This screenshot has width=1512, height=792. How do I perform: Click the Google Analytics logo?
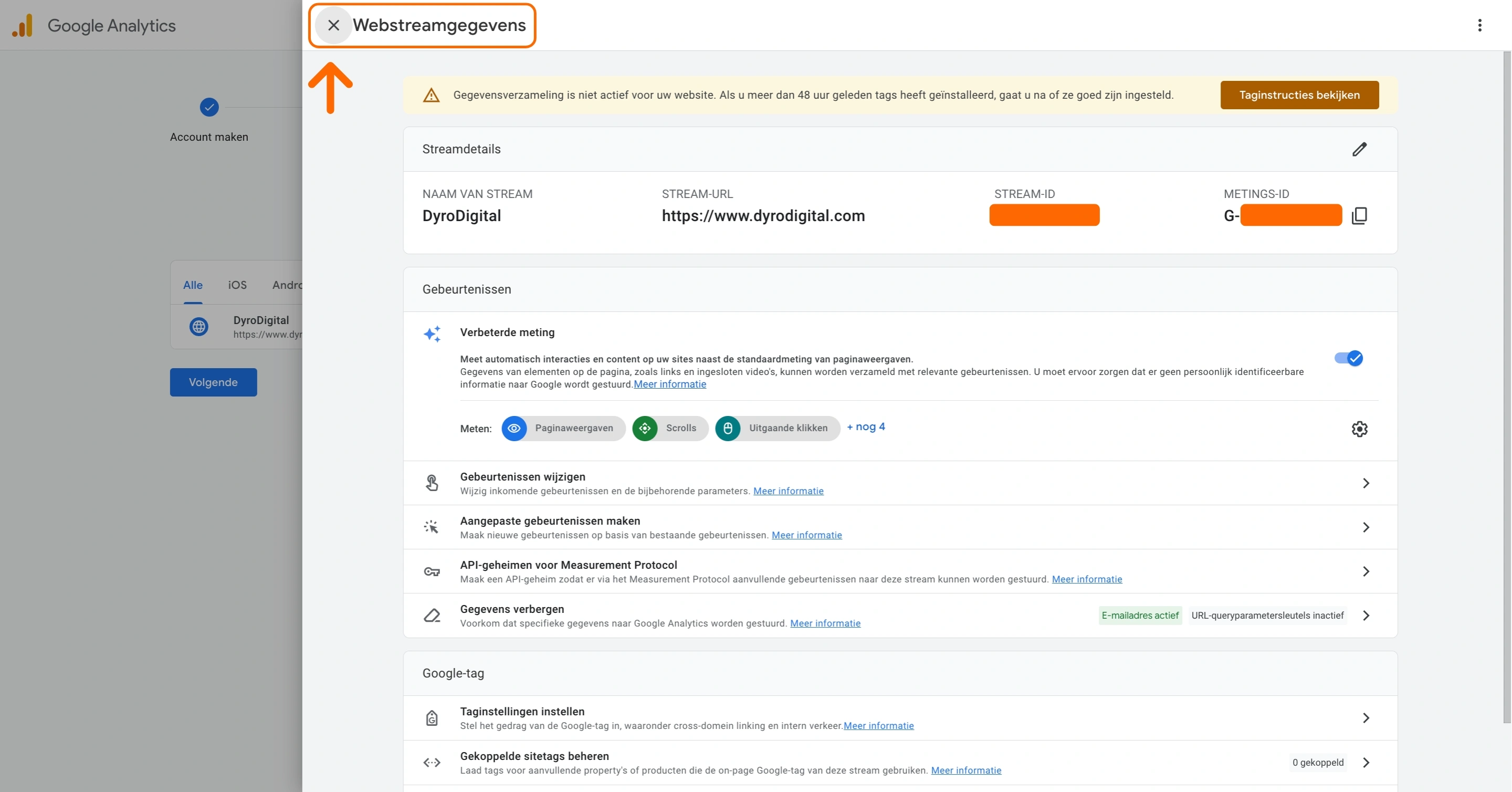tap(22, 25)
